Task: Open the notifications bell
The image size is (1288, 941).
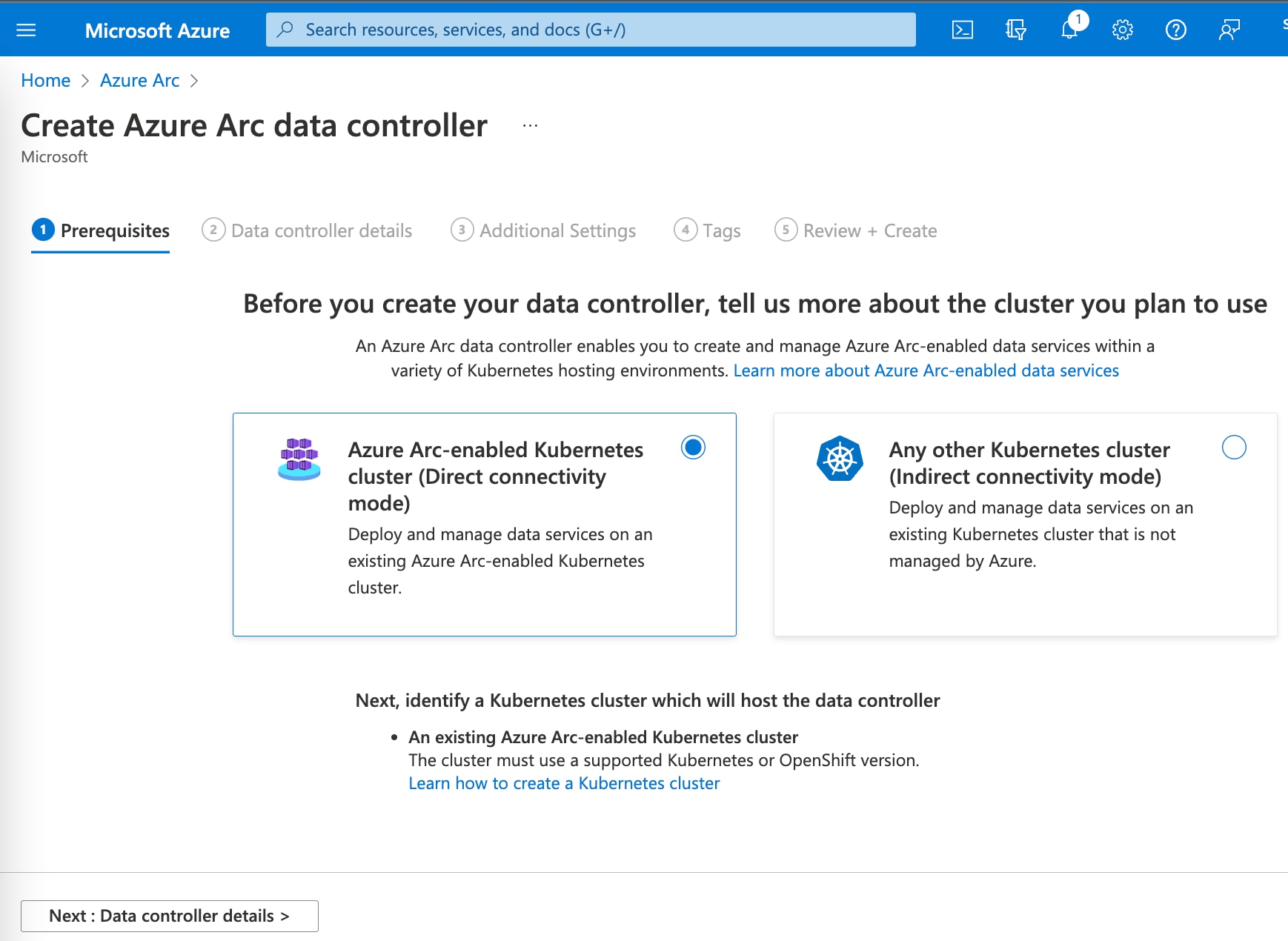Action: [1069, 30]
